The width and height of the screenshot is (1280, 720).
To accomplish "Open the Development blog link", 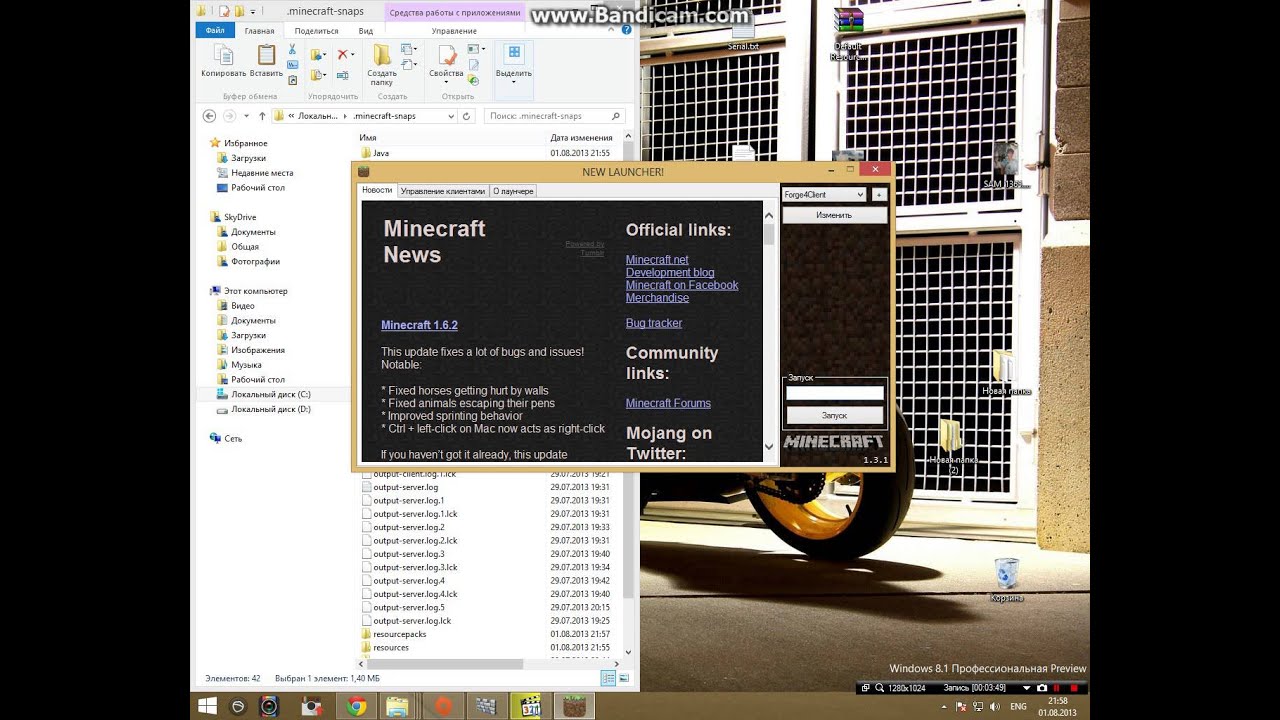I will 670,272.
